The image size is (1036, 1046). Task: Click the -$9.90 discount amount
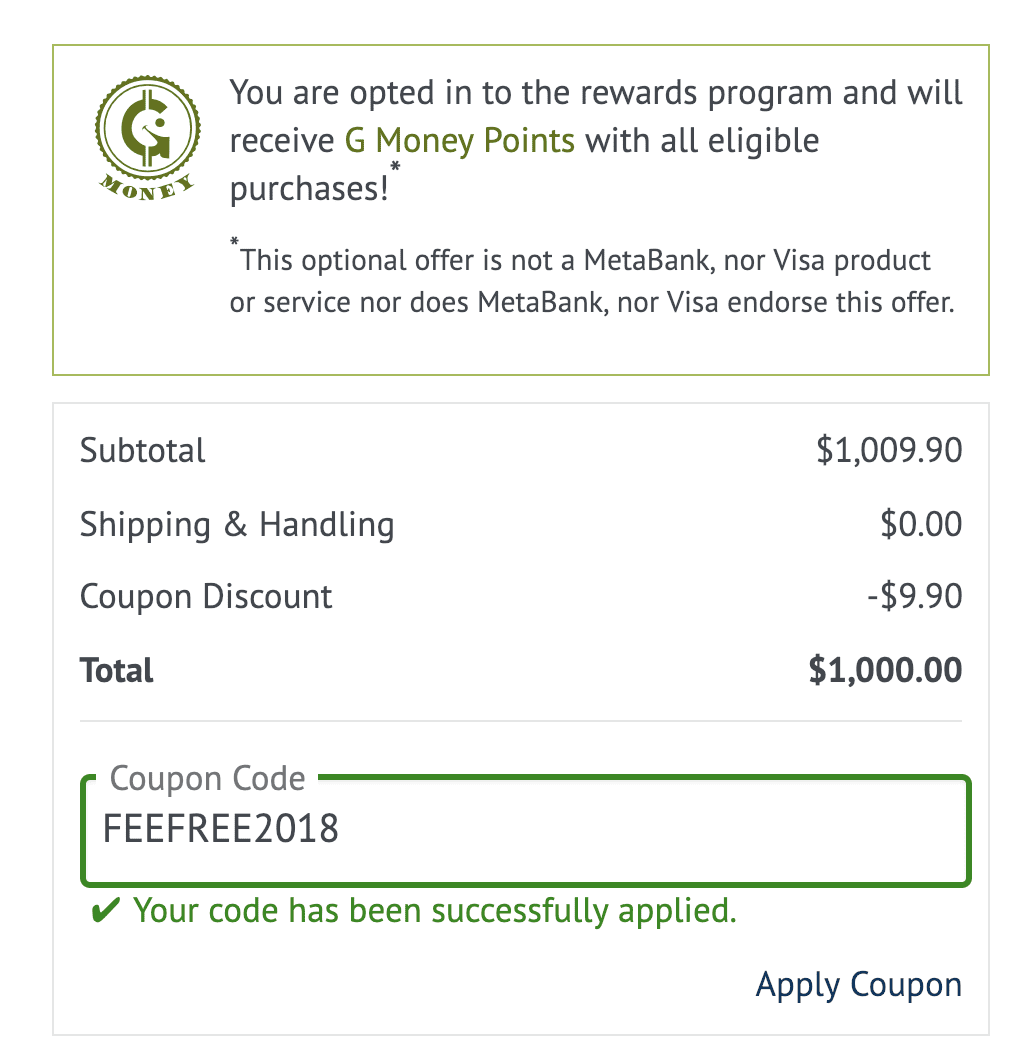pos(915,596)
